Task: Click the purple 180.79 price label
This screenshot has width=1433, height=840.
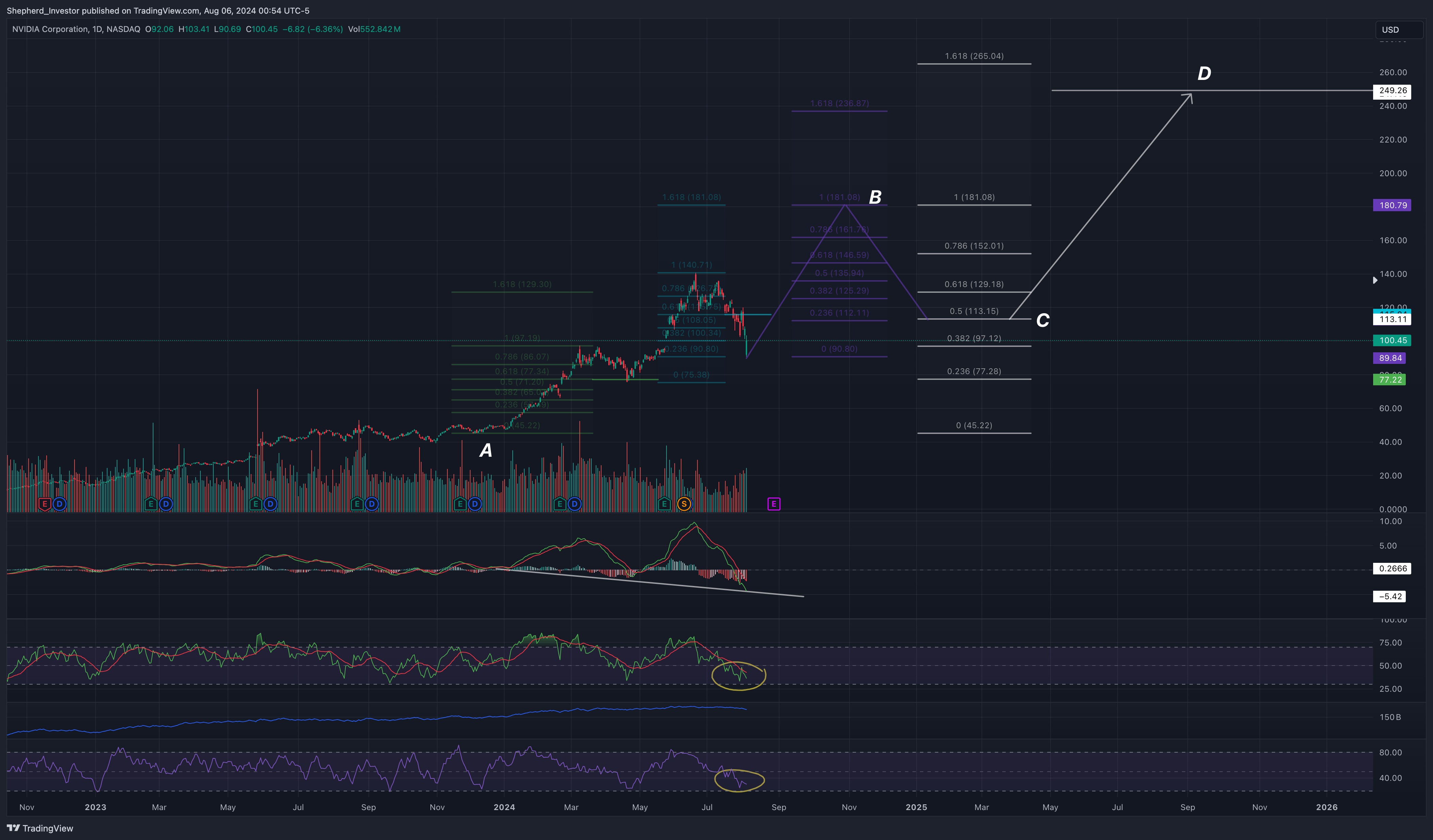Action: point(1393,205)
